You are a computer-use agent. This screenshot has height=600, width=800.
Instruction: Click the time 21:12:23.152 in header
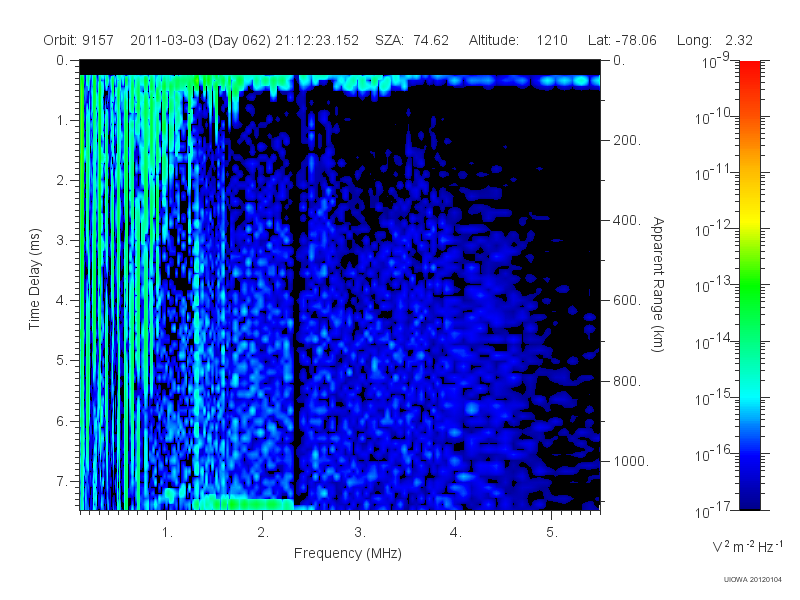click(317, 41)
